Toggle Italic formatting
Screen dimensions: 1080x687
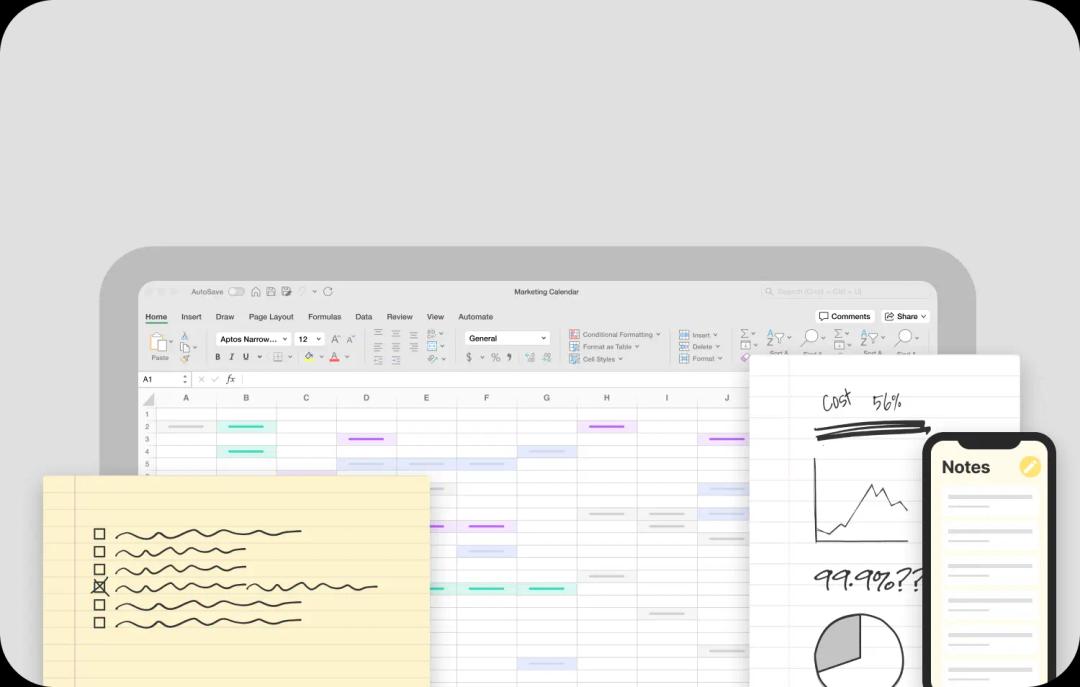[x=231, y=357]
